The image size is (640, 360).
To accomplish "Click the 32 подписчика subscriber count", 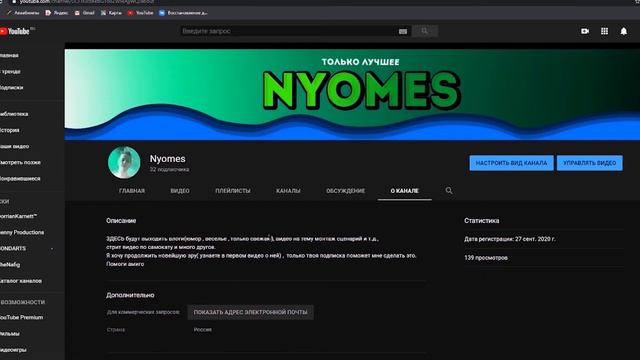I will coord(169,169).
